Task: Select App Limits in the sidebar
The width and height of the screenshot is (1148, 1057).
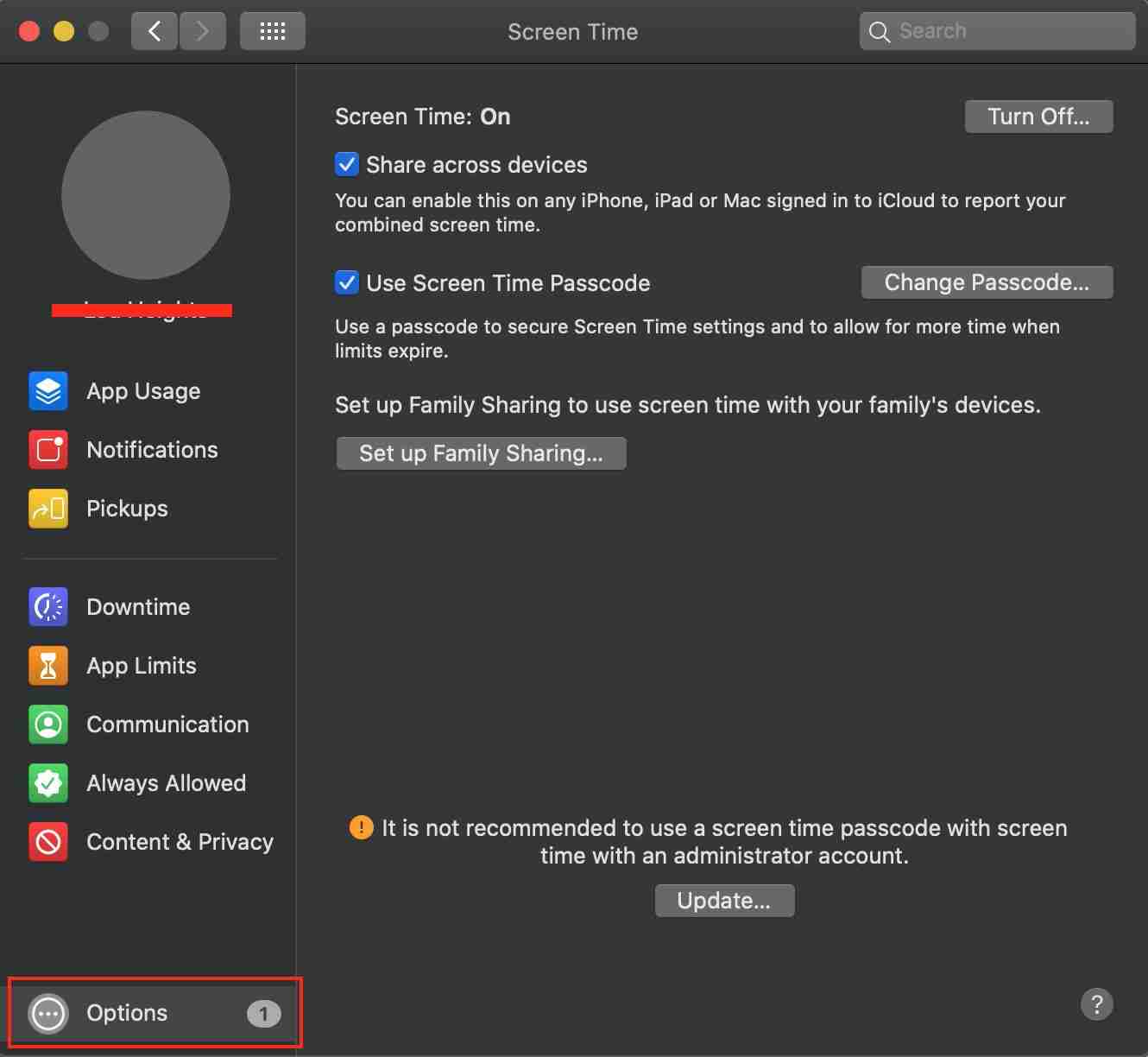Action: point(142,666)
